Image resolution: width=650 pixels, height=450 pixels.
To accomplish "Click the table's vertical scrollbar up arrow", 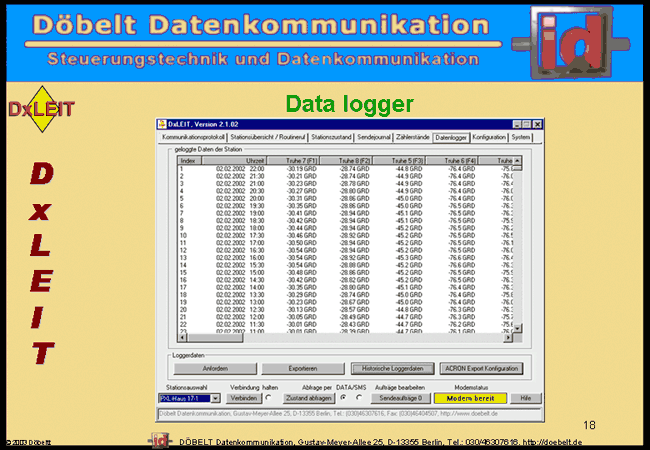I will point(517,160).
